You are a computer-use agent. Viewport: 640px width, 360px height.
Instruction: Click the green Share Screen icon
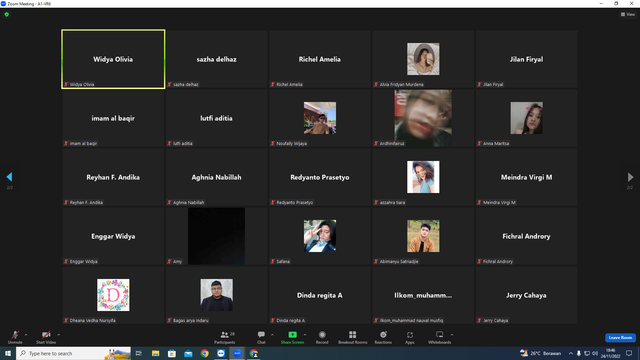point(292,335)
